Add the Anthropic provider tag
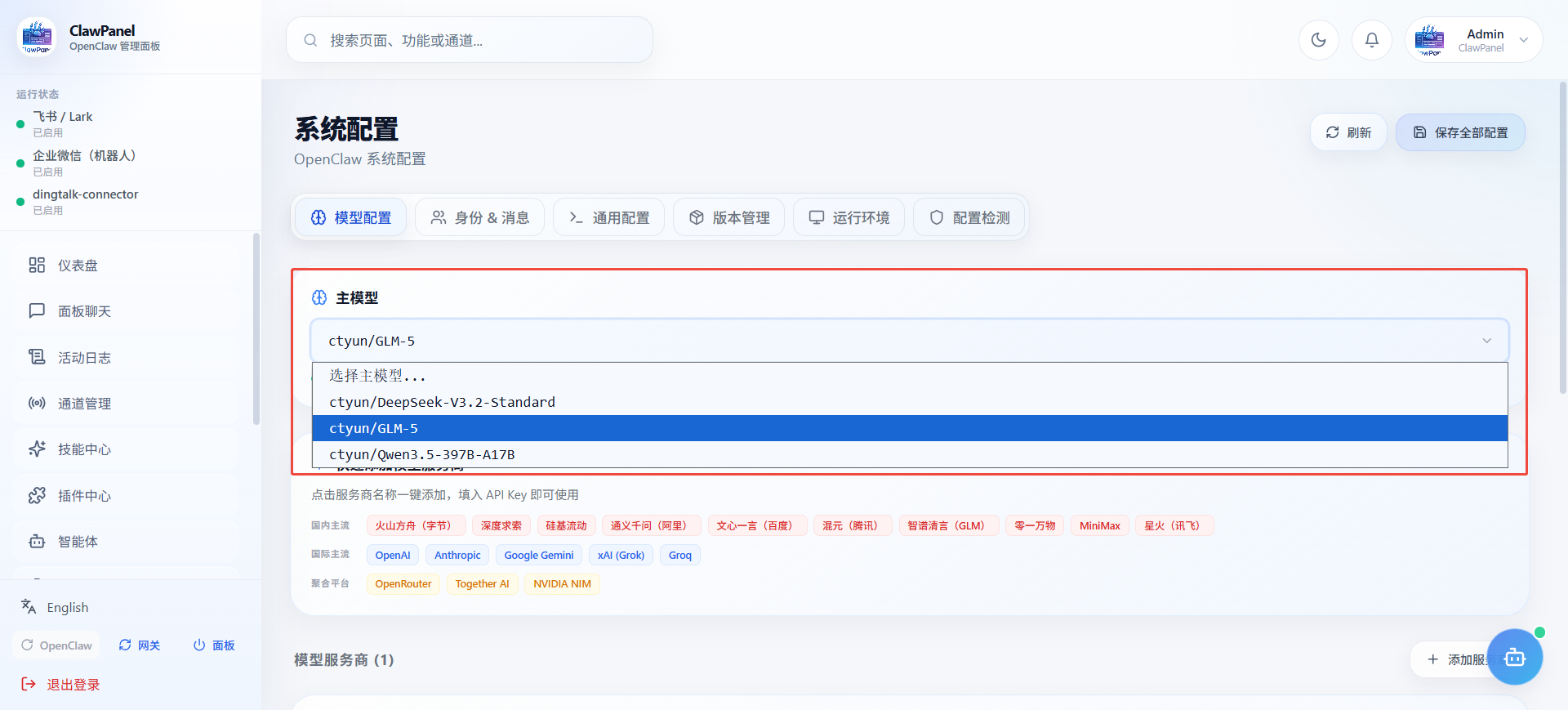This screenshot has width=1568, height=710. pyautogui.click(x=457, y=556)
